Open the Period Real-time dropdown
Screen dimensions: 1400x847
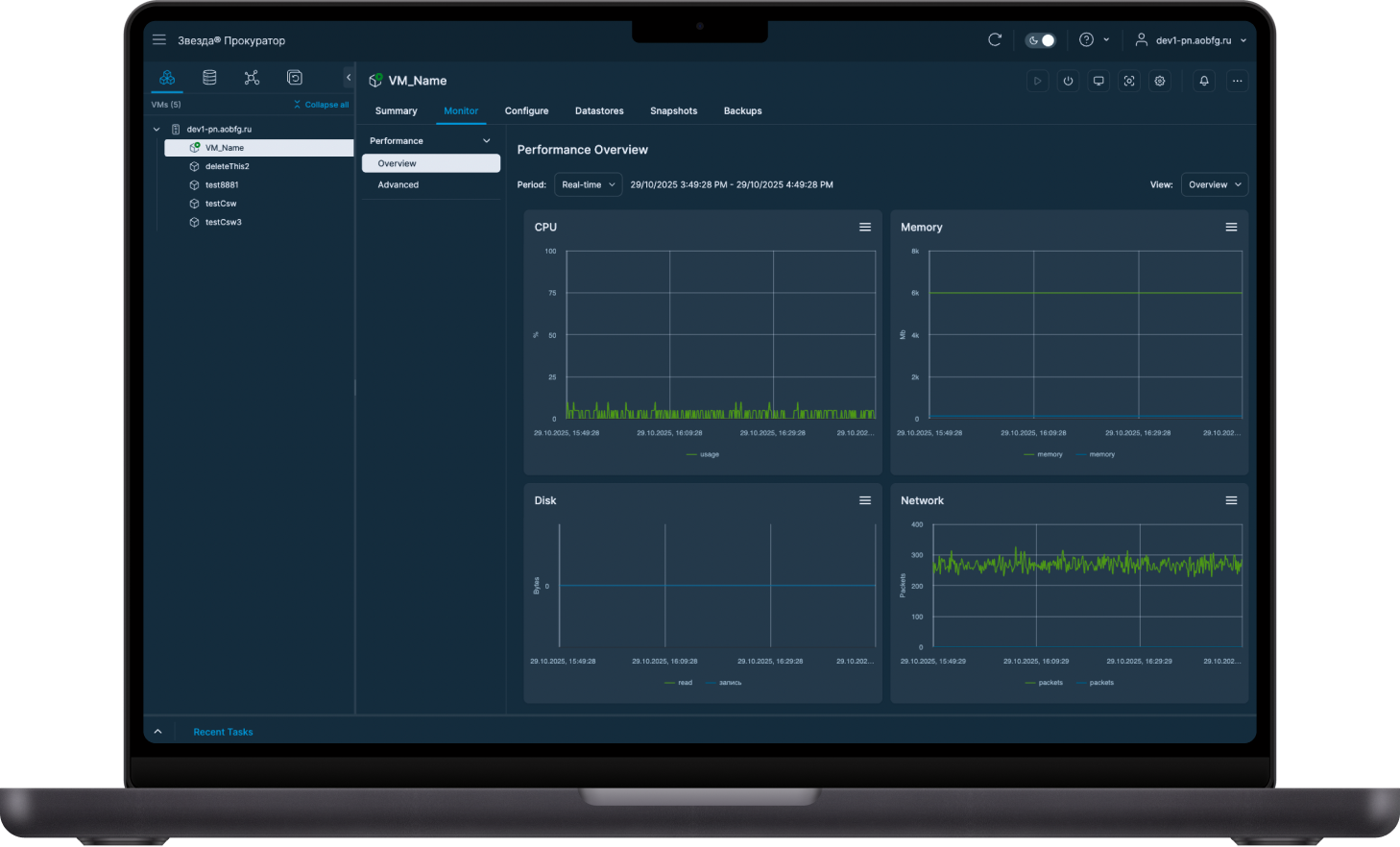[x=588, y=185]
